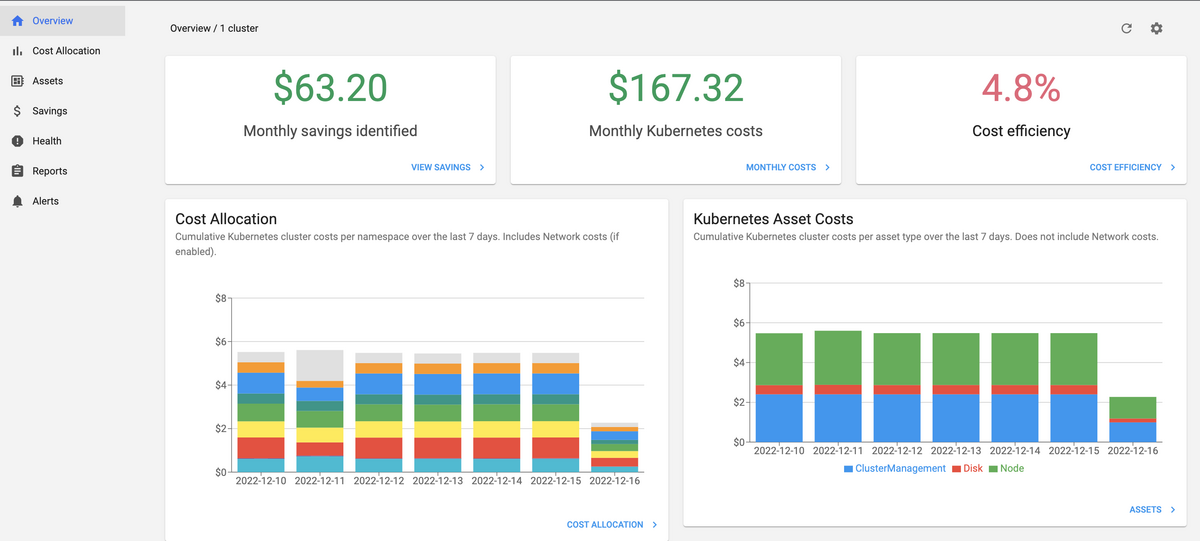Click 'Monthly savings identified' label

point(330,131)
